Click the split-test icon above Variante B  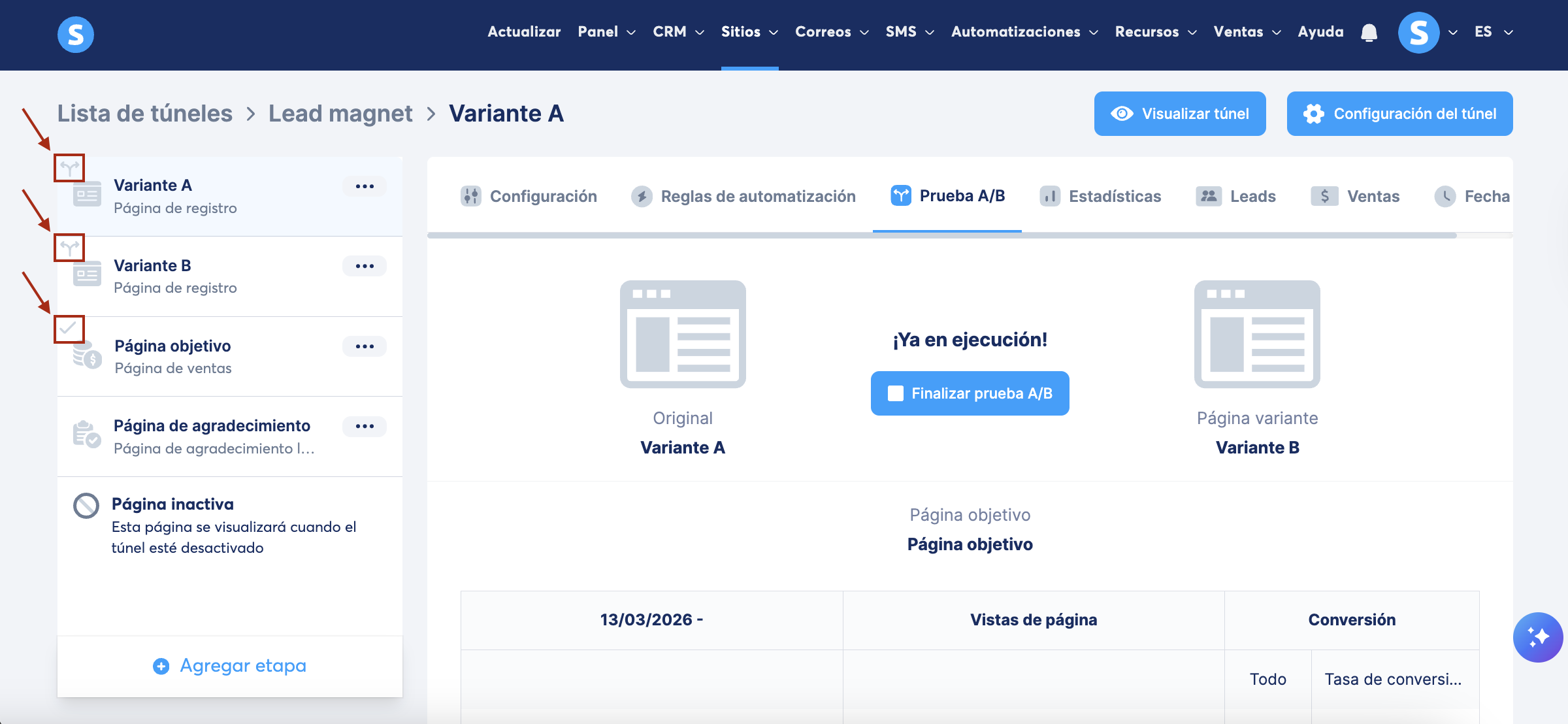[x=69, y=248]
